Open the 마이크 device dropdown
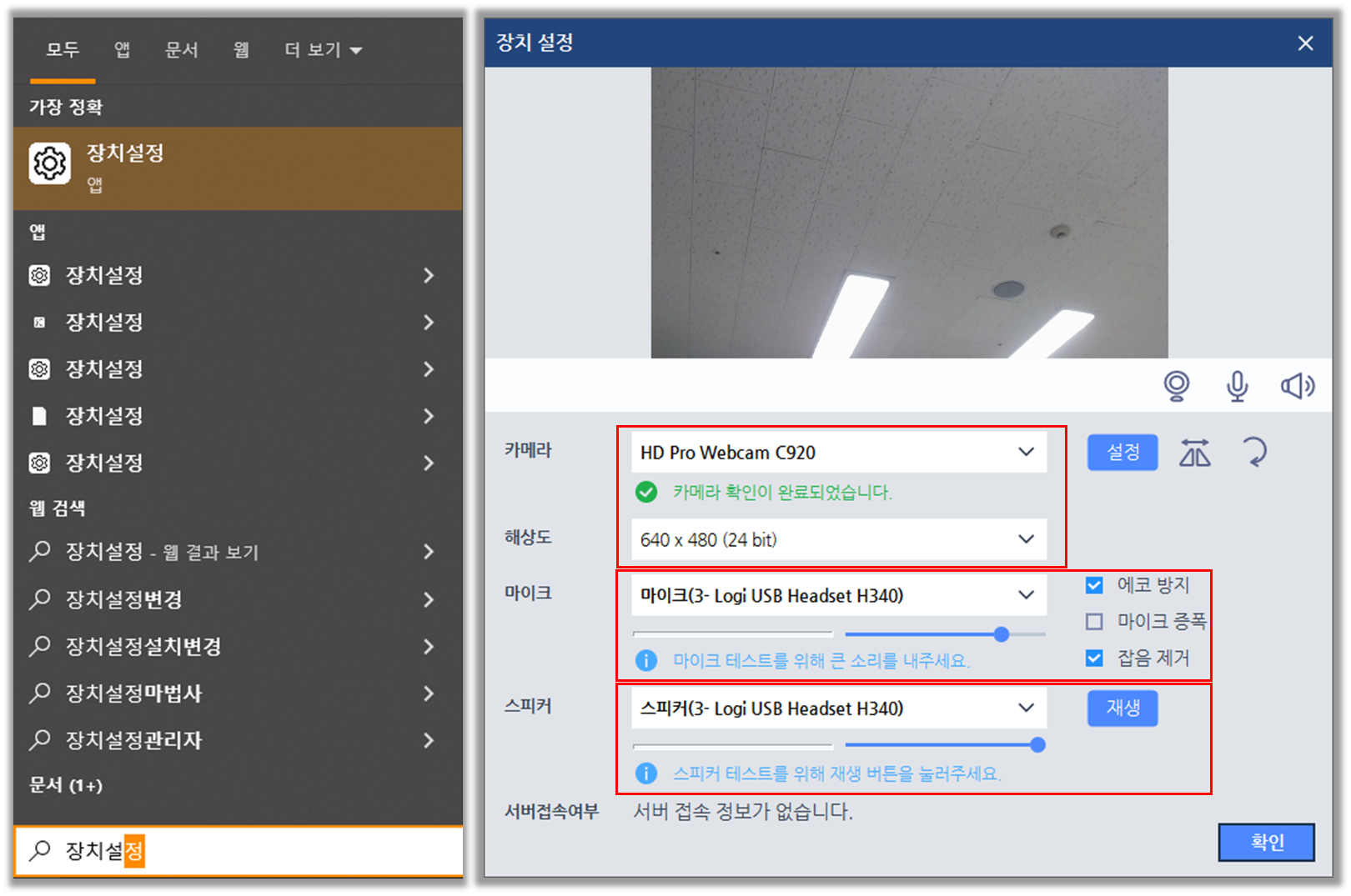 coord(839,595)
